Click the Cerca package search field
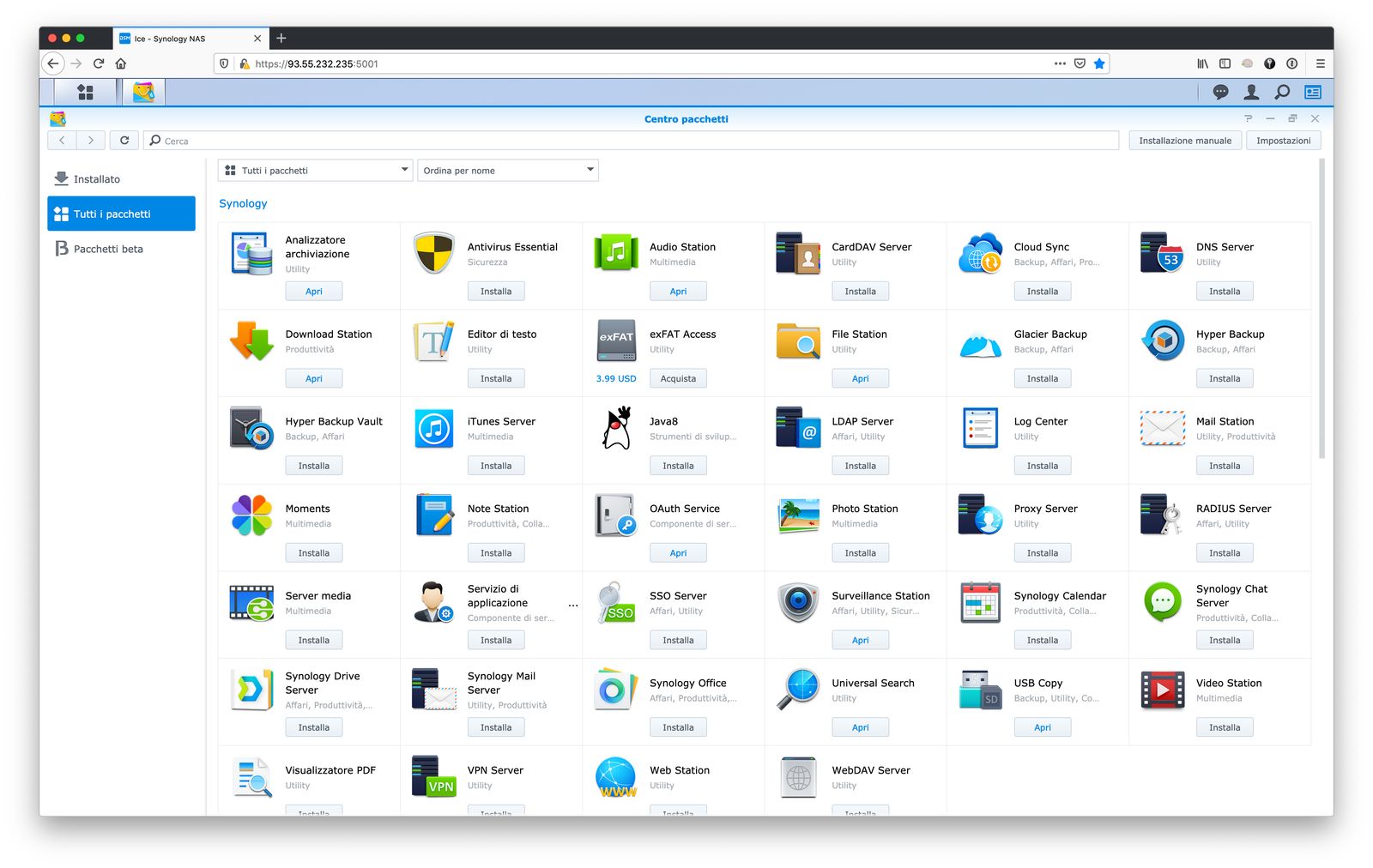1373x868 pixels. (x=631, y=141)
